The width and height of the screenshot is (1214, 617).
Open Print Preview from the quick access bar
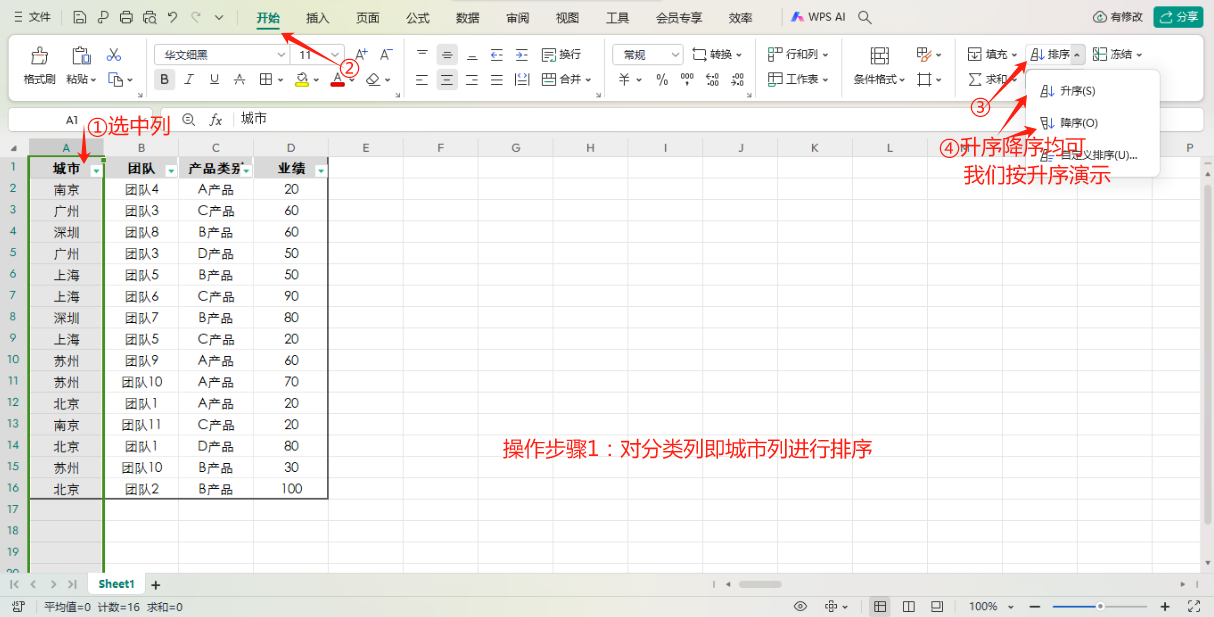pos(149,17)
